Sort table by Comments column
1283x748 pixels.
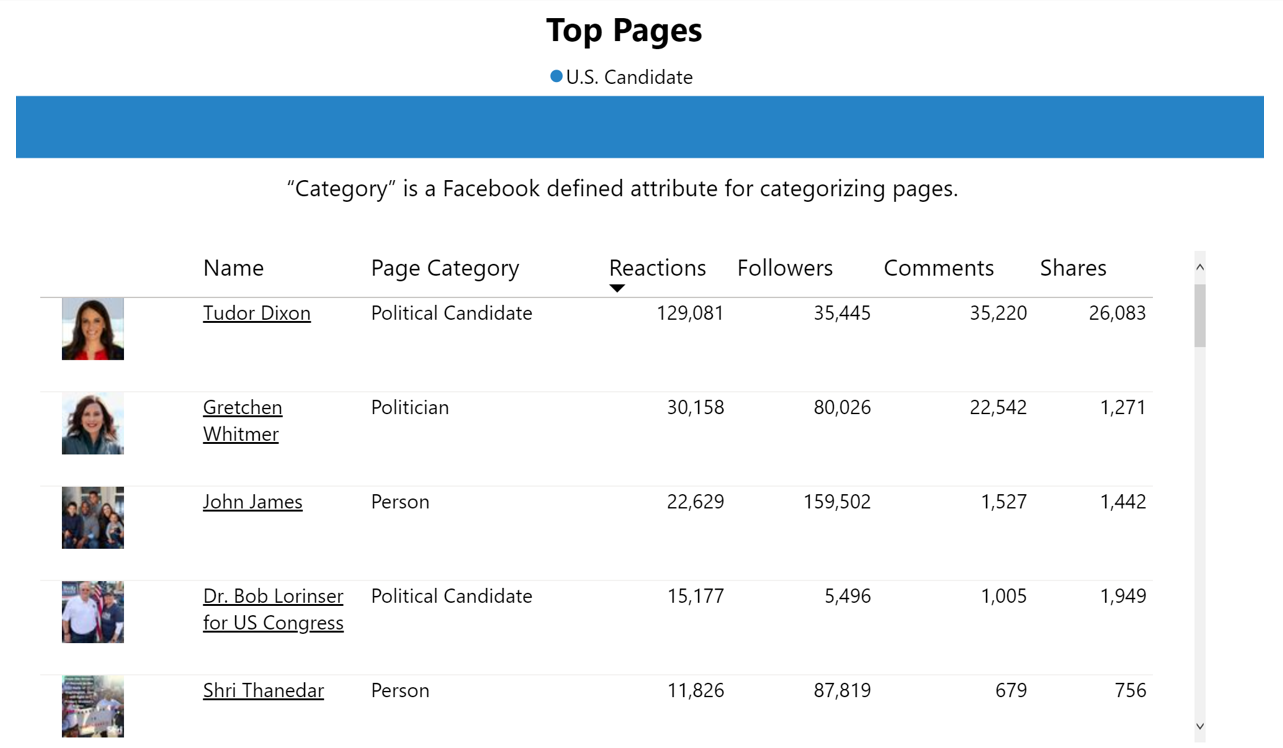tap(939, 268)
